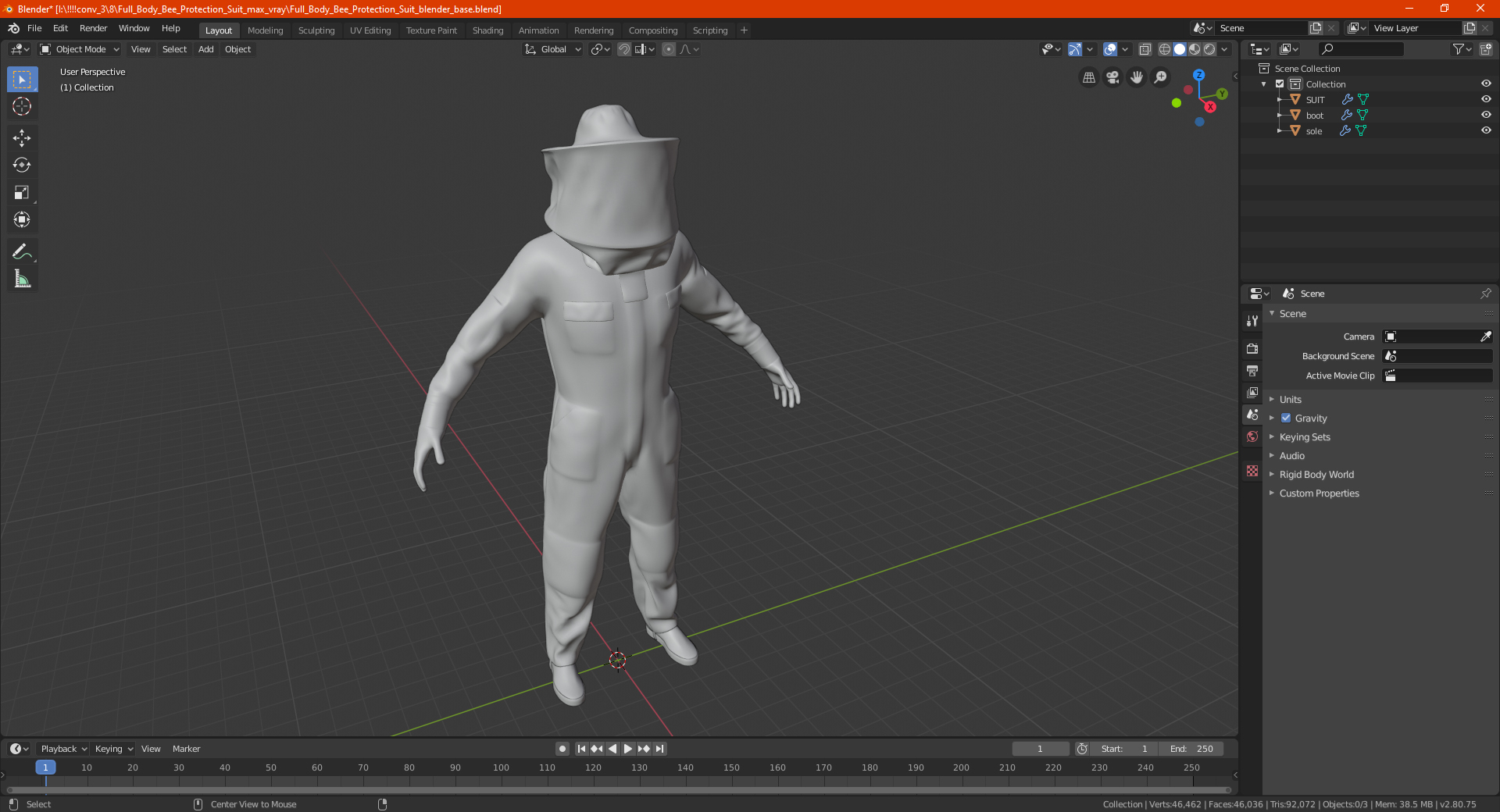This screenshot has width=1500, height=812.
Task: Select the Scale tool
Action: coord(22,193)
